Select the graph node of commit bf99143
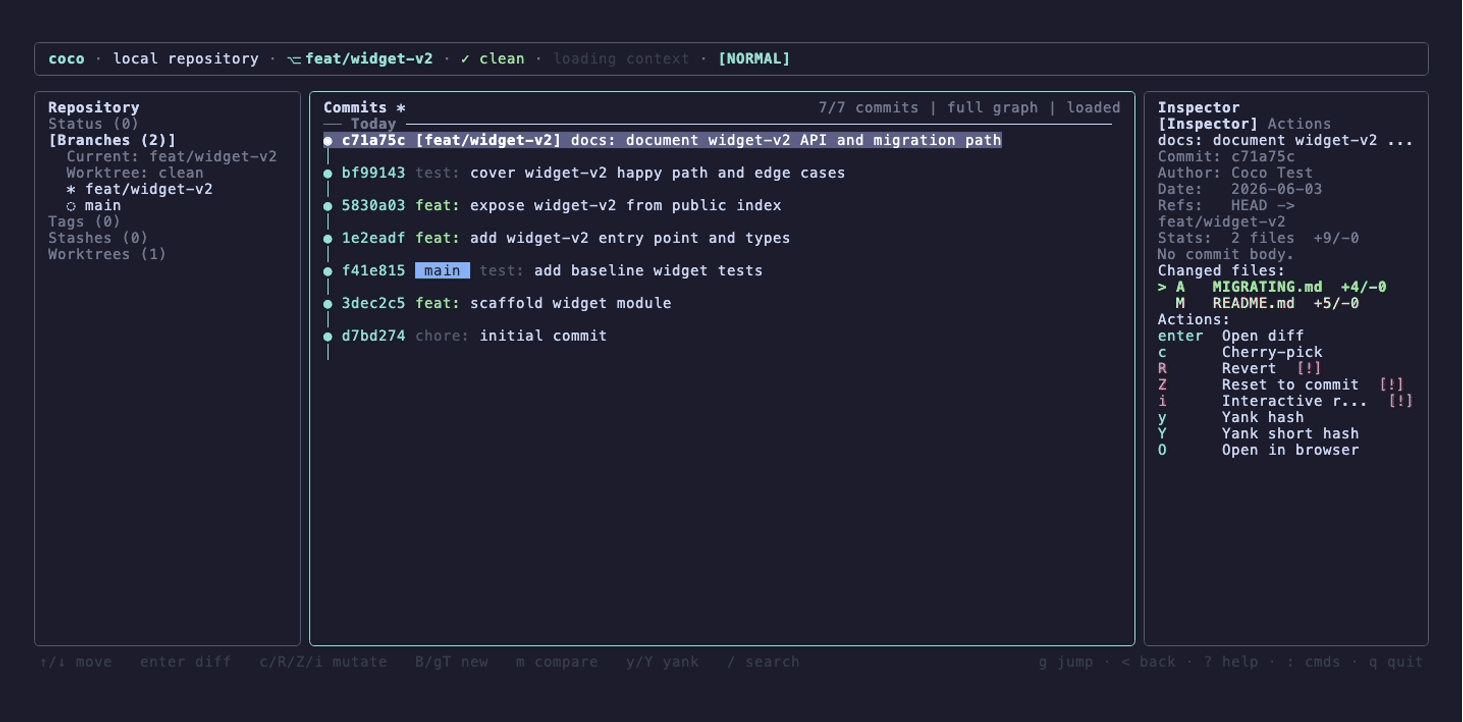This screenshot has width=1463, height=722. [328, 174]
